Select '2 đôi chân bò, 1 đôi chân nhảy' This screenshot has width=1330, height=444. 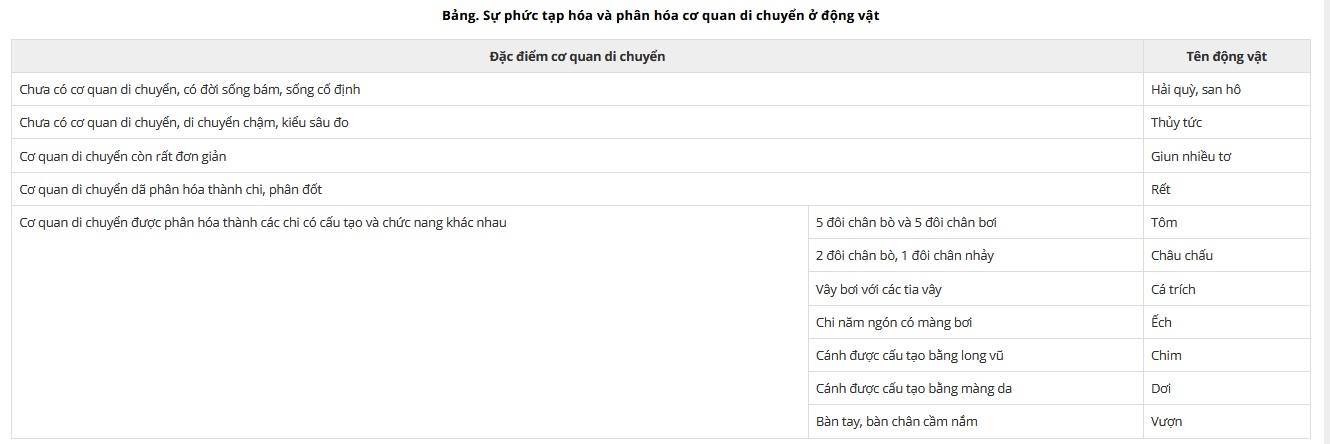click(x=976, y=255)
